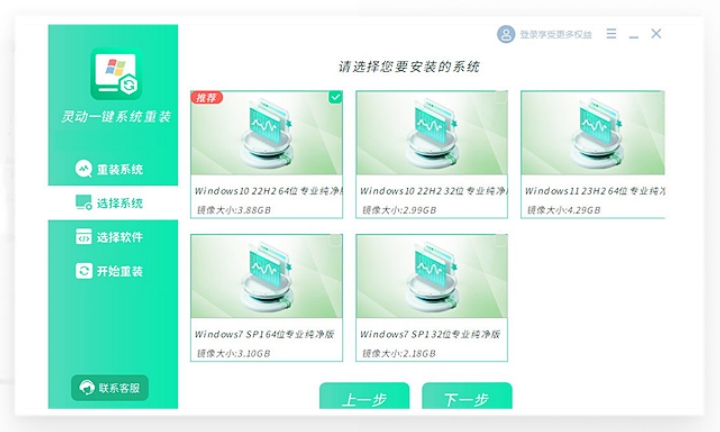Click the 选择系统 sidebar icon
Image resolution: width=720 pixels, height=432 pixels.
coord(84,202)
